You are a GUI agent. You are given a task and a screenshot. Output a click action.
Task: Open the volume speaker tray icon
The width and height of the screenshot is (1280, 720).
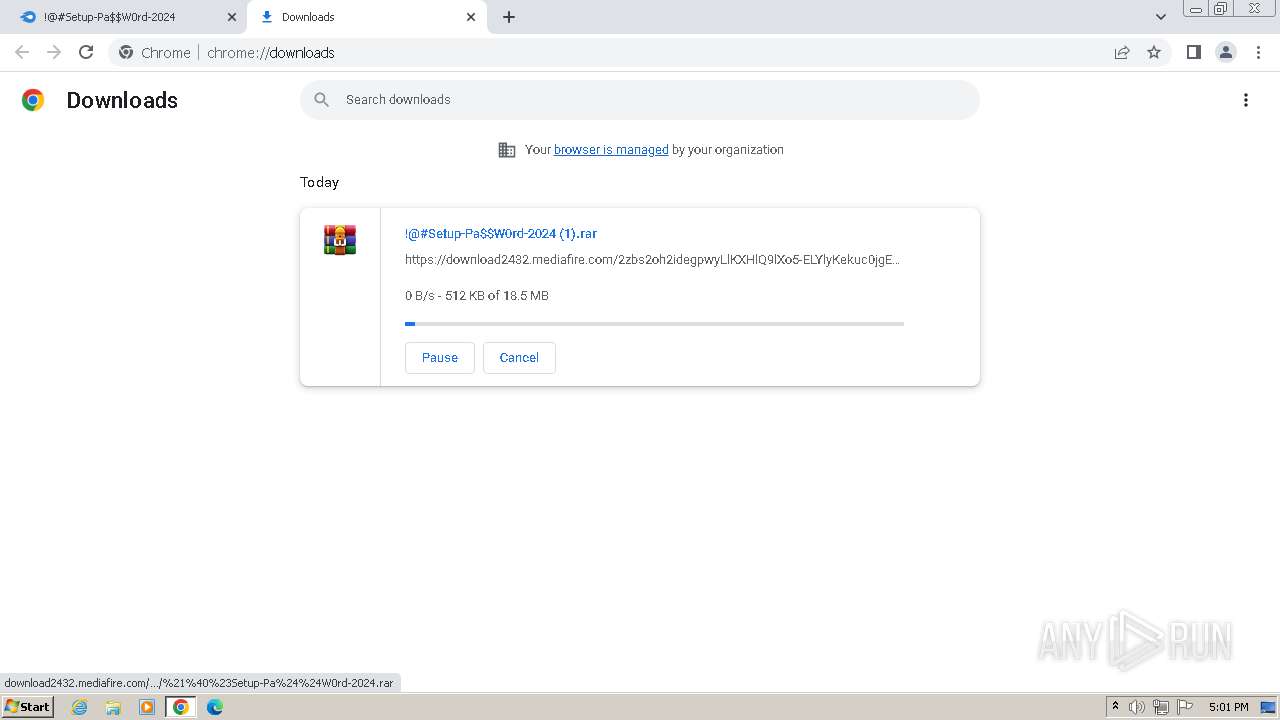pos(1137,707)
